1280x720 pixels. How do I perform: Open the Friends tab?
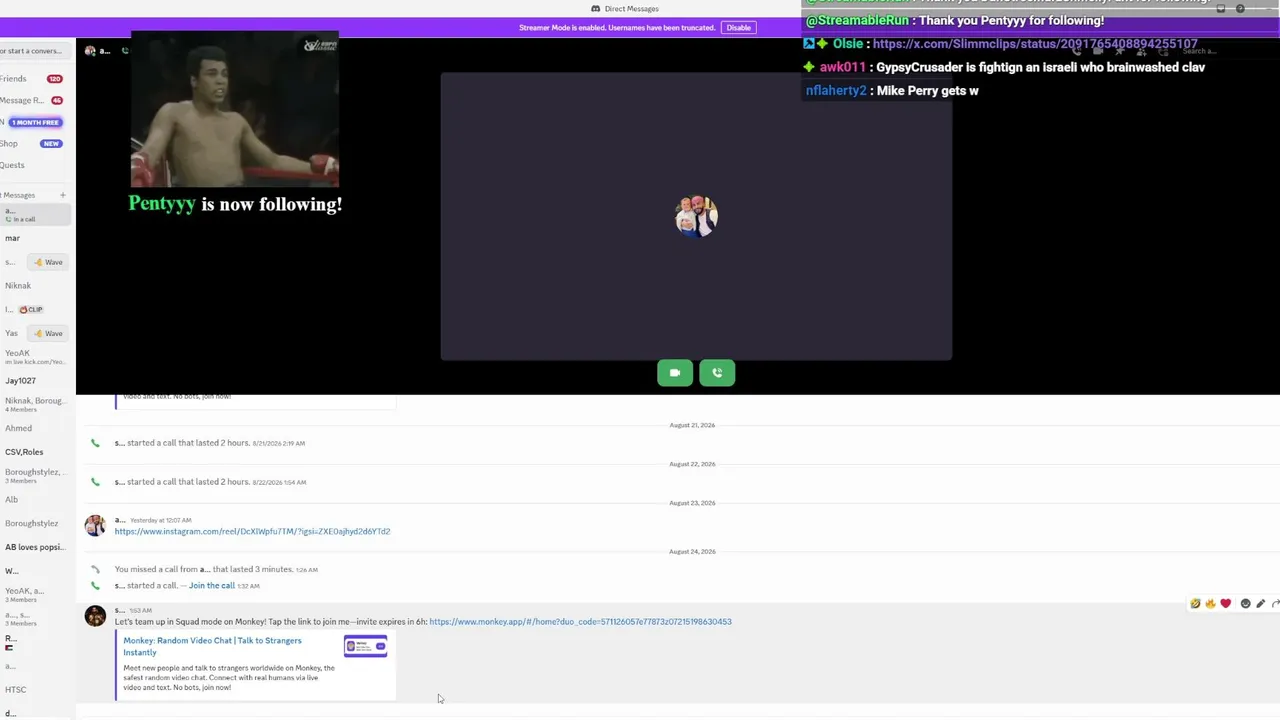pyautogui.click(x=35, y=79)
